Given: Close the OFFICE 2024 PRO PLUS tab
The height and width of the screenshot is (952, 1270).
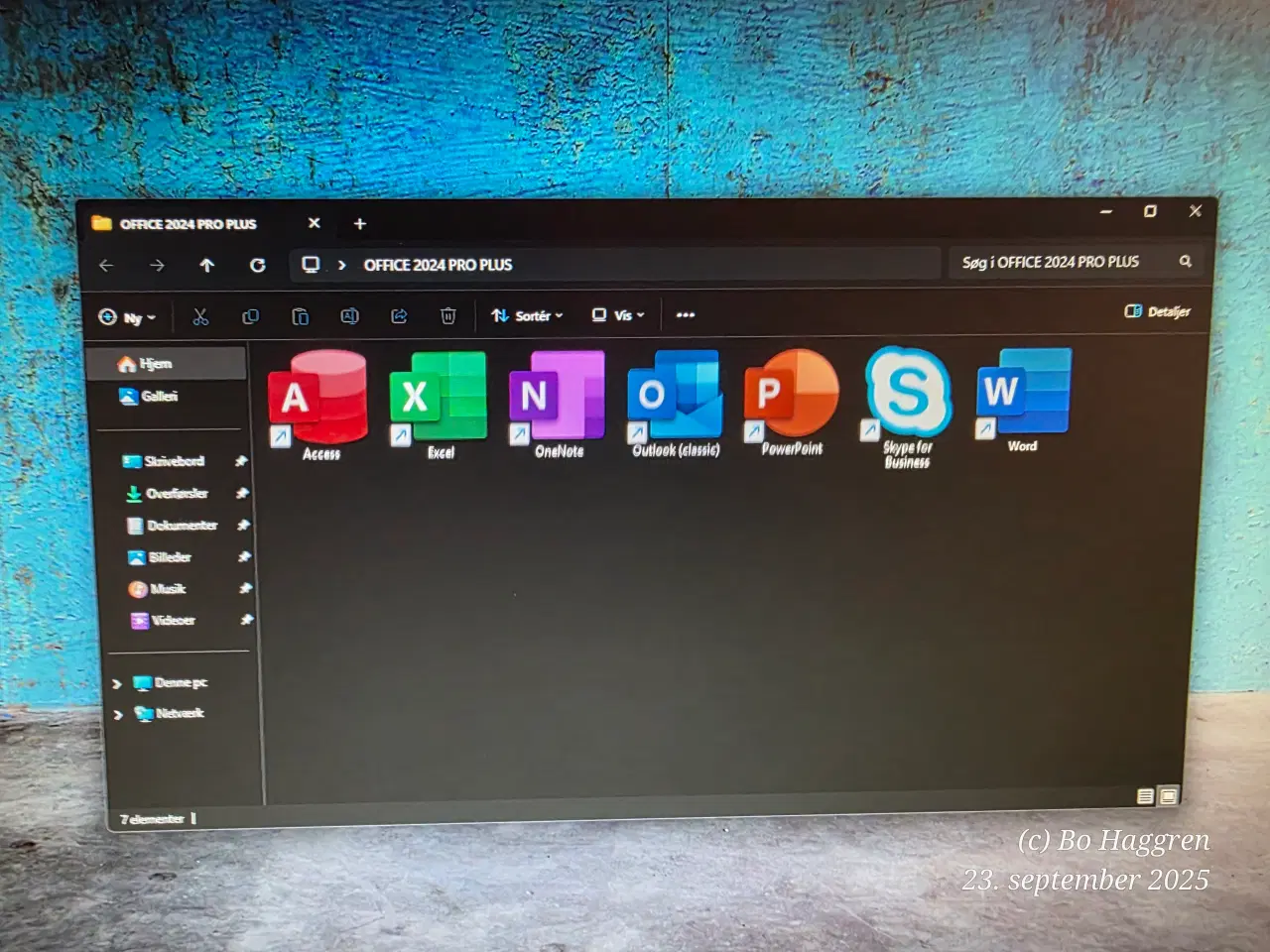Looking at the screenshot, I should [x=315, y=223].
